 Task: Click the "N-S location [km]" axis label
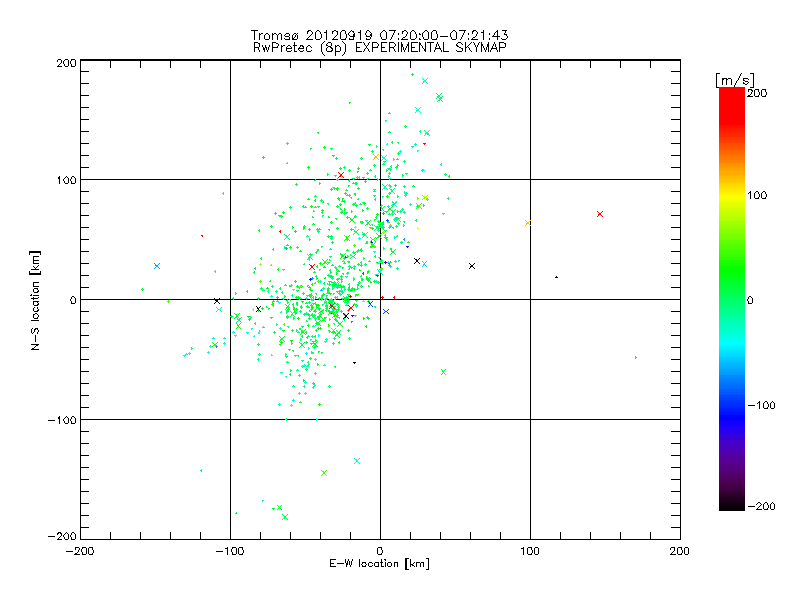point(35,300)
